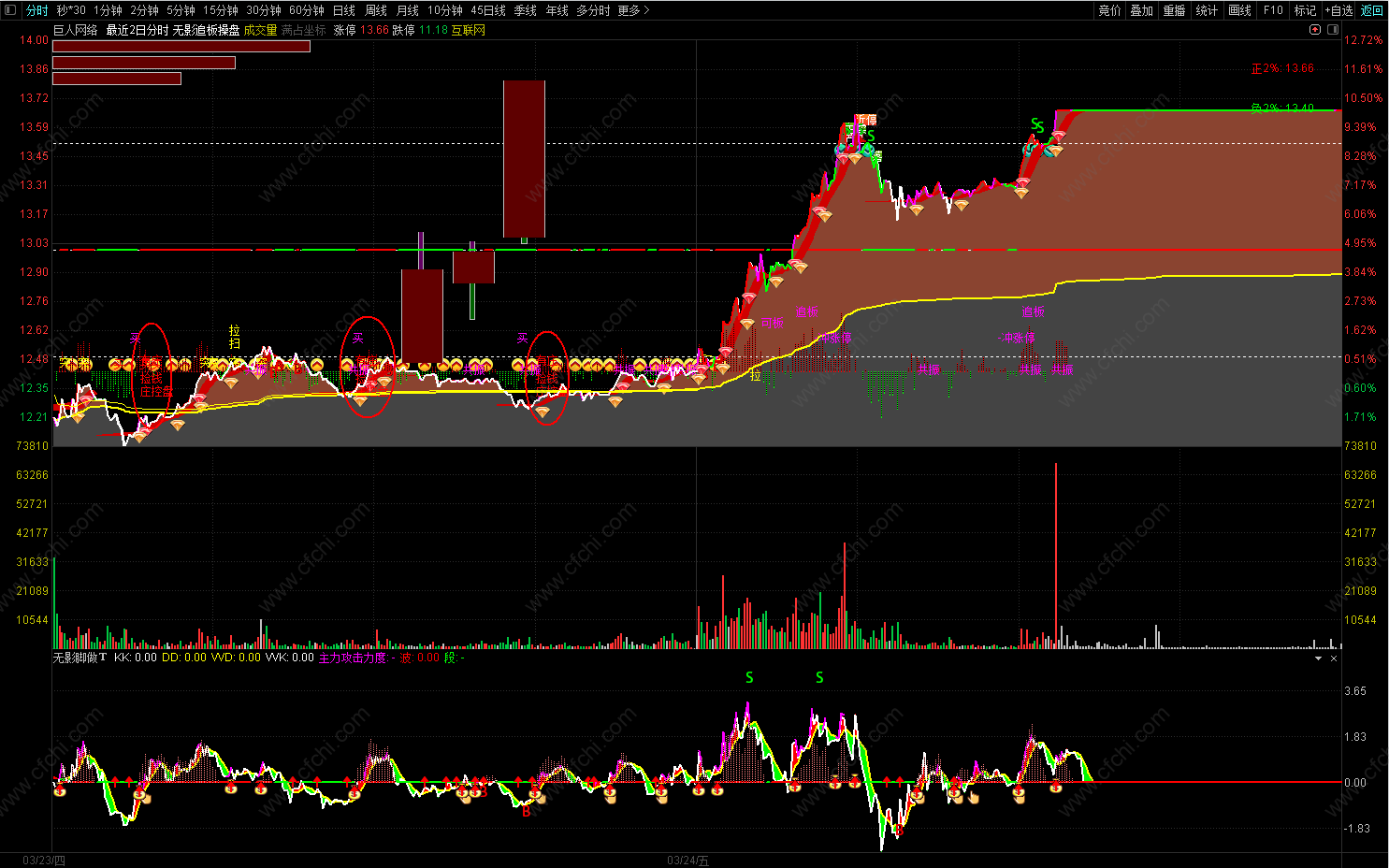
Task: Select the 30分钟 period tab
Action: [x=264, y=10]
